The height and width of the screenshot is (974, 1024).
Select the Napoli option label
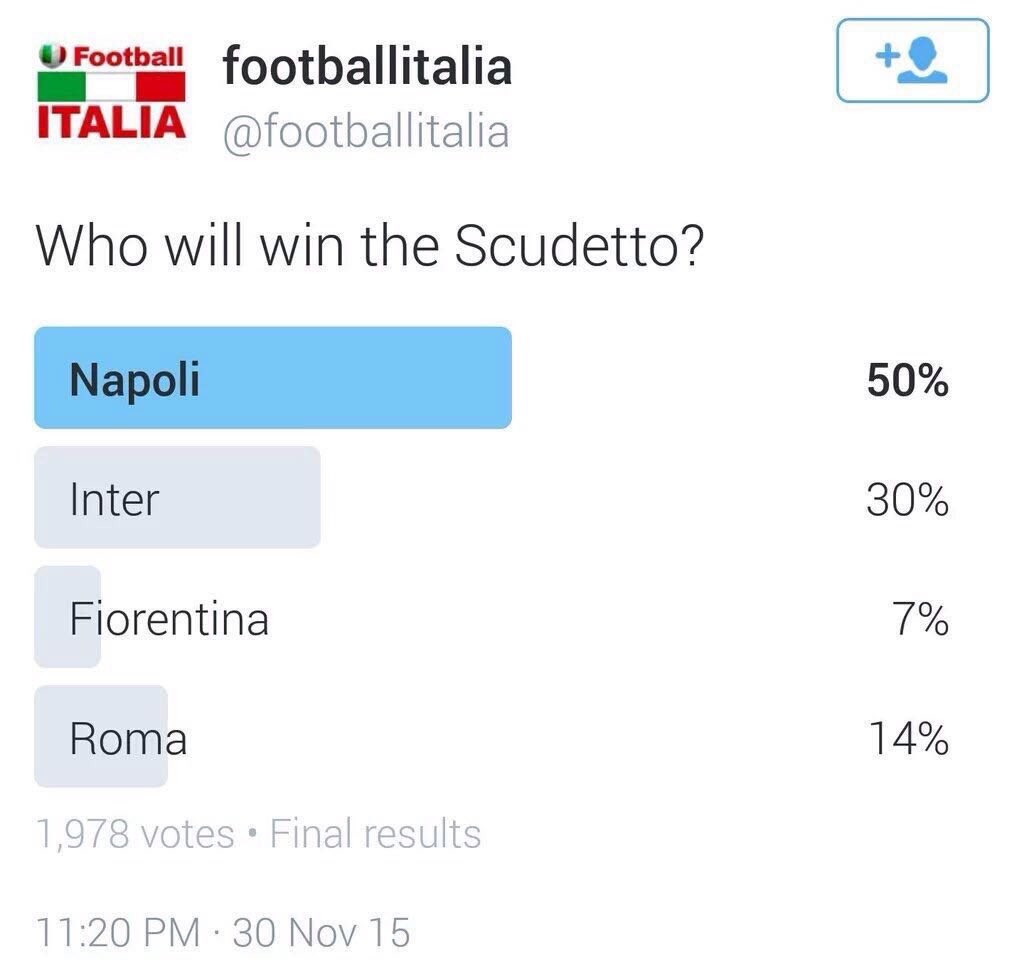[x=134, y=380]
